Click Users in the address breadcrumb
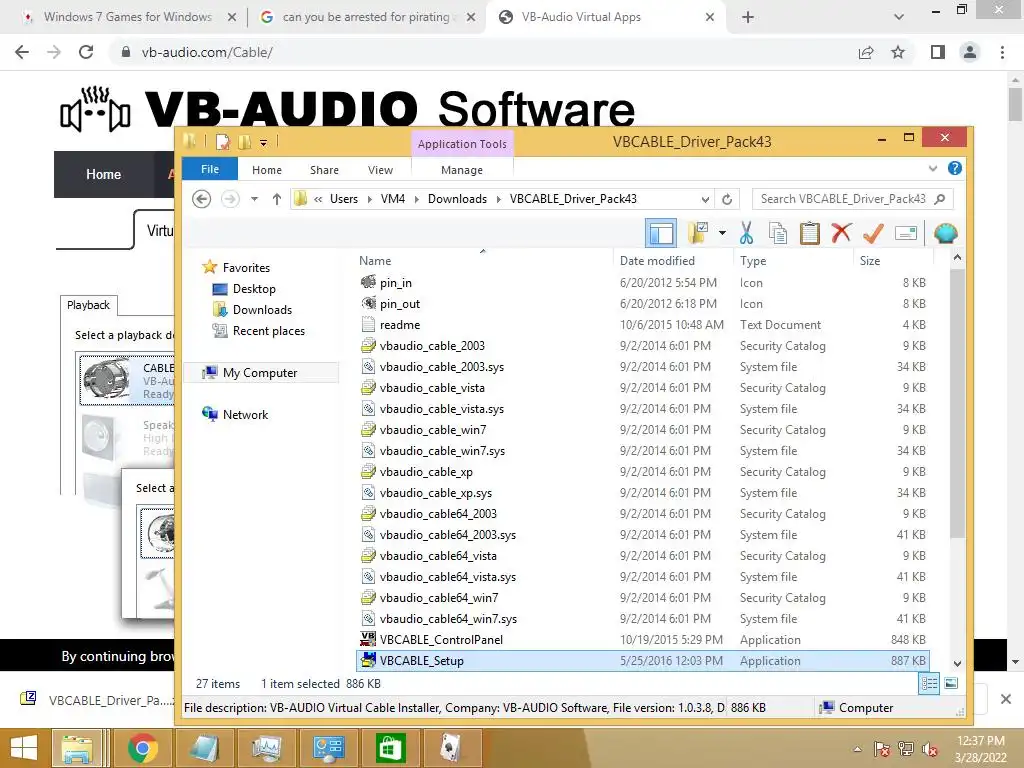This screenshot has width=1024, height=768. tap(344, 199)
